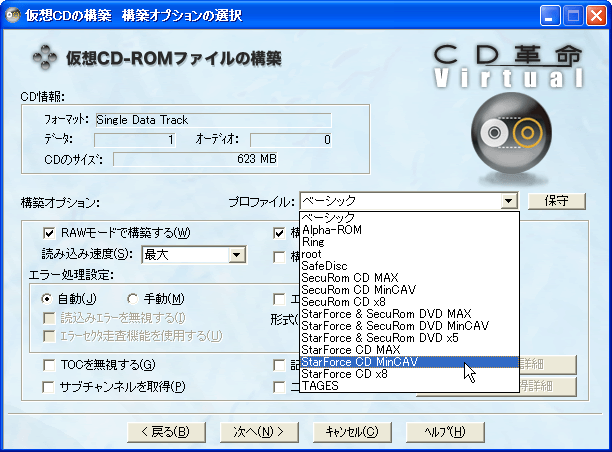Open the 読み込み速度 speed dropdown
612x452 pixels.
237,255
